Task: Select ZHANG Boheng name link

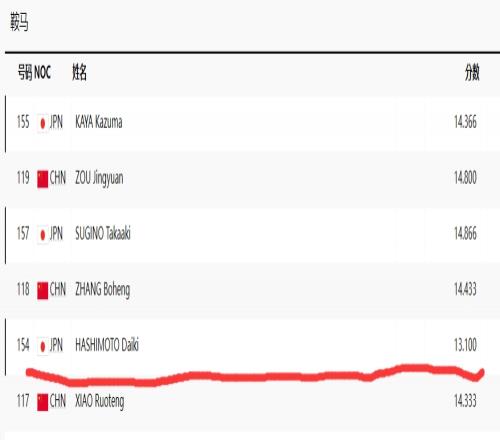Action: tap(102, 290)
